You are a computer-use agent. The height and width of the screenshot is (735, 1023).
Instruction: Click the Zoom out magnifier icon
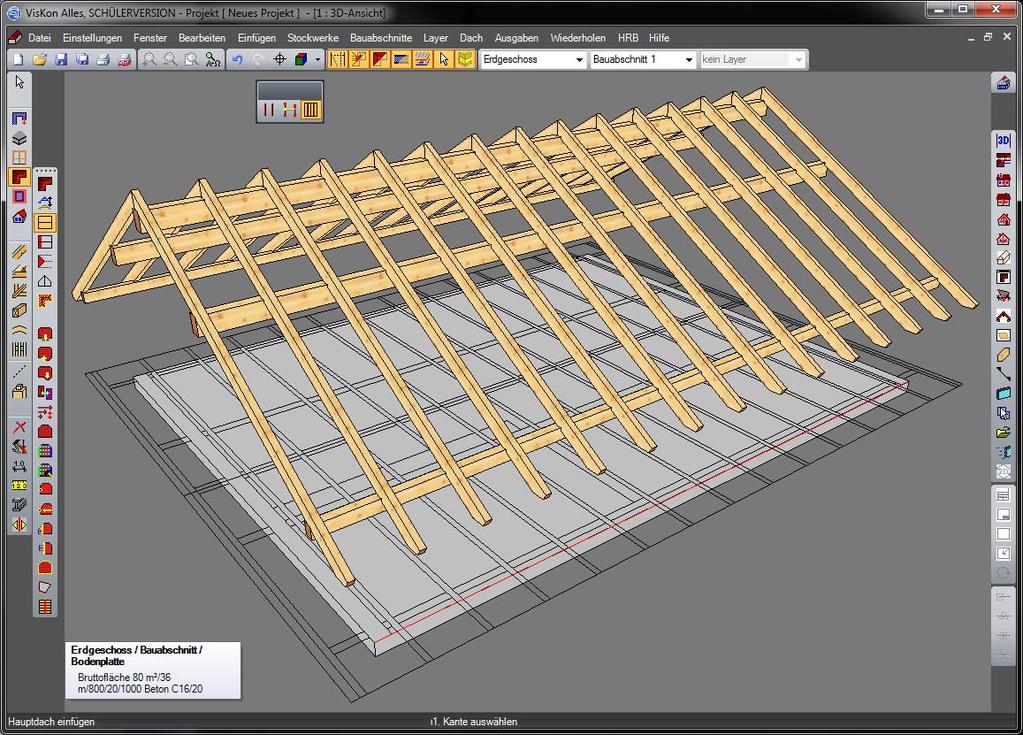click(x=170, y=60)
